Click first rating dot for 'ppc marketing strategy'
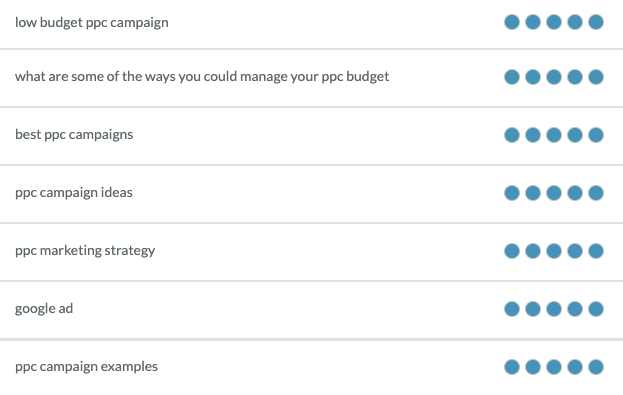Image resolution: width=623 pixels, height=395 pixels. pos(512,251)
